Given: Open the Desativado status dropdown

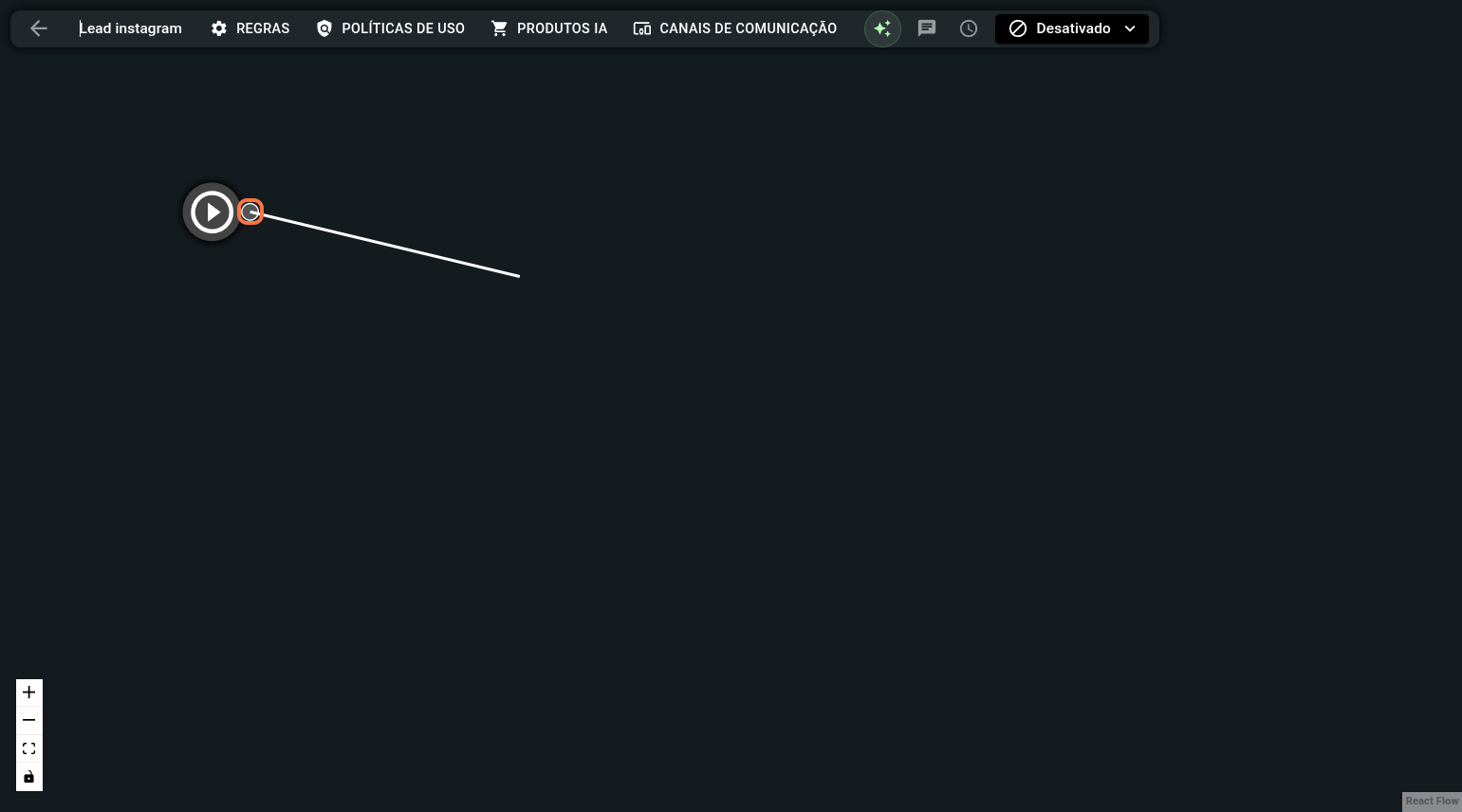Looking at the screenshot, I should pyautogui.click(x=1072, y=28).
